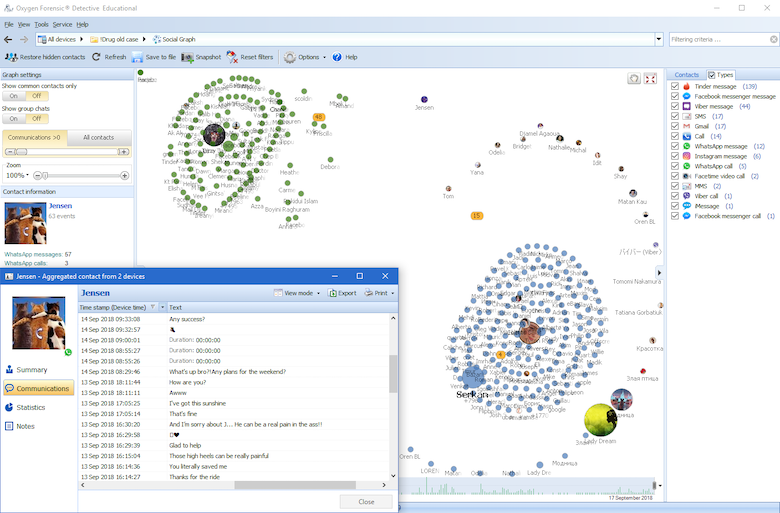Click the Instagram message icon
Image resolution: width=780 pixels, height=513 pixels.
(686, 156)
